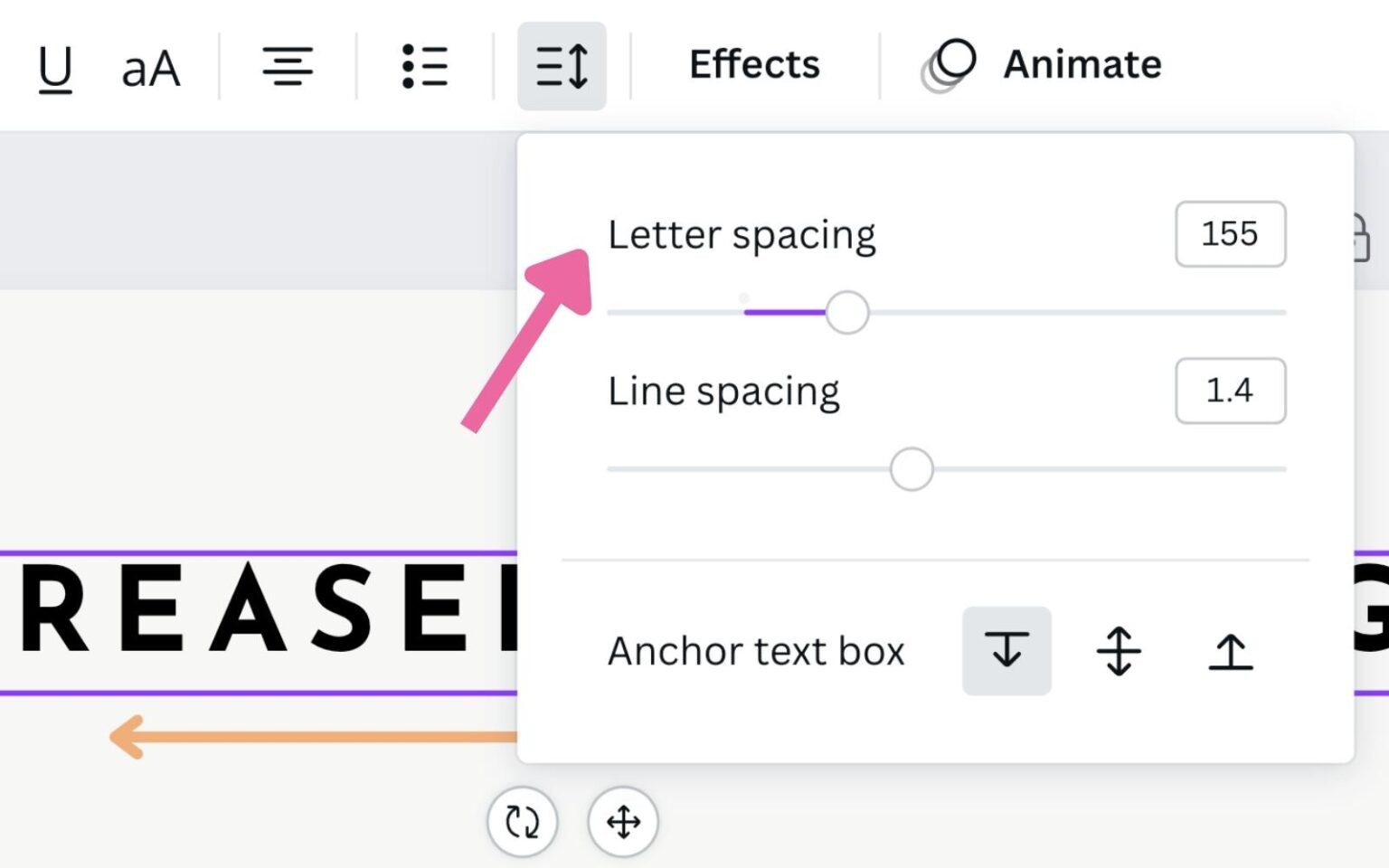Toggle underline text formatting

click(x=55, y=68)
